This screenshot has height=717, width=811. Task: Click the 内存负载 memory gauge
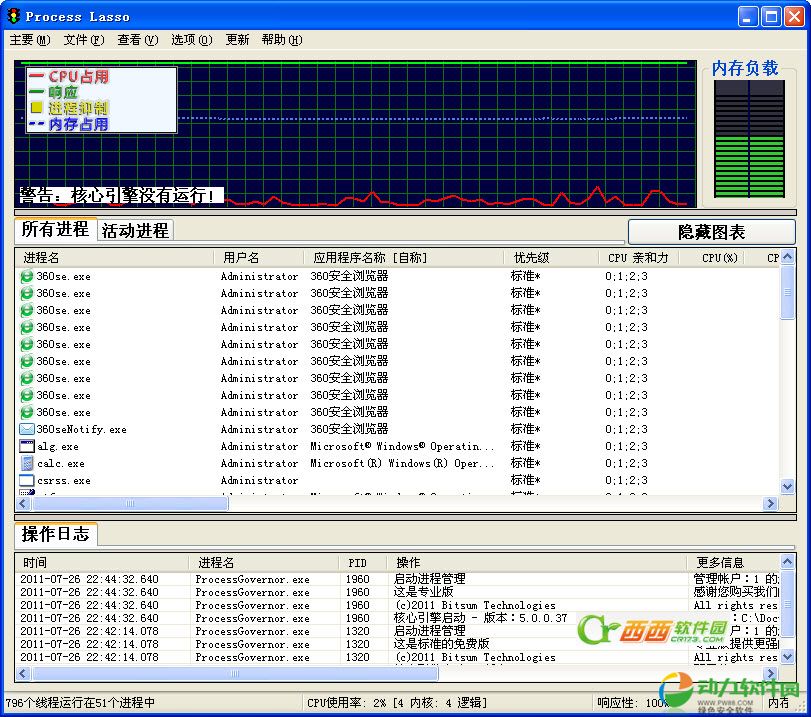(747, 140)
